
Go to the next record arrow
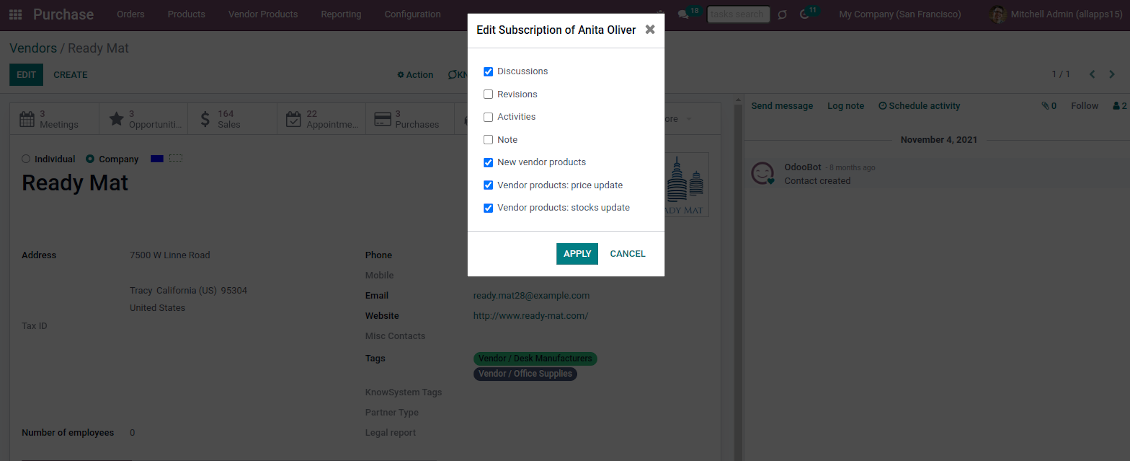pos(1114,75)
